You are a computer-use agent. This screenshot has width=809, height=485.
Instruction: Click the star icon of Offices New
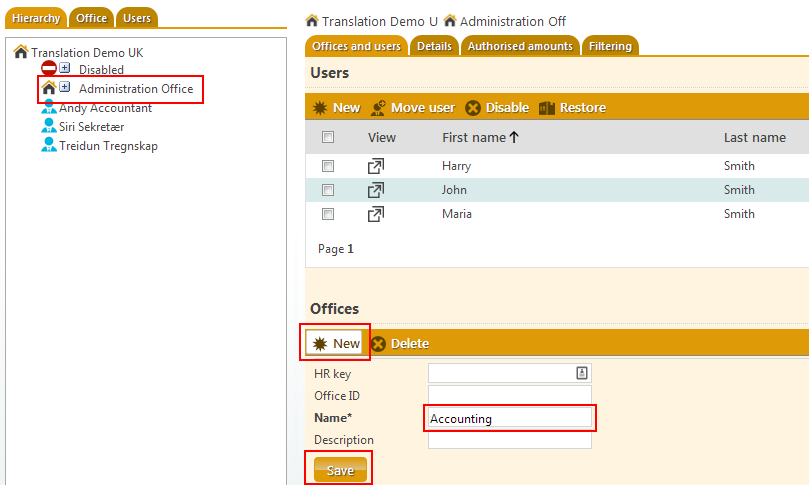click(320, 344)
